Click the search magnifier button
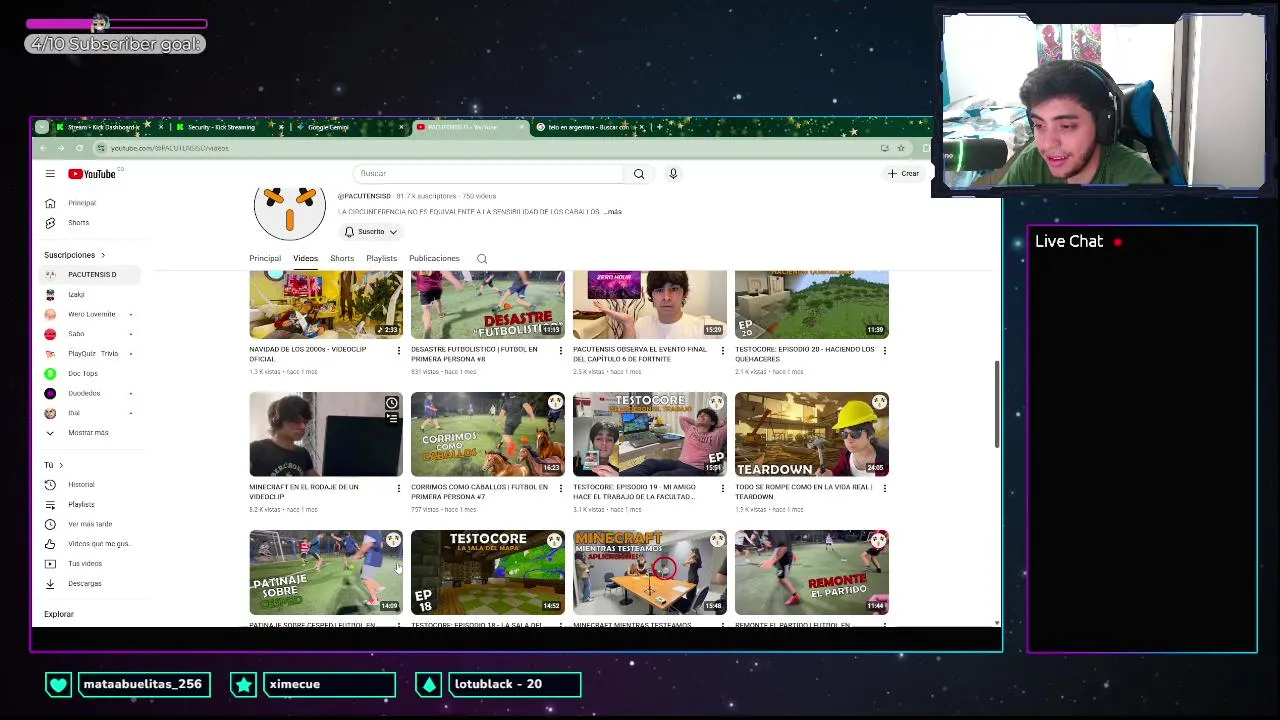 coord(639,174)
